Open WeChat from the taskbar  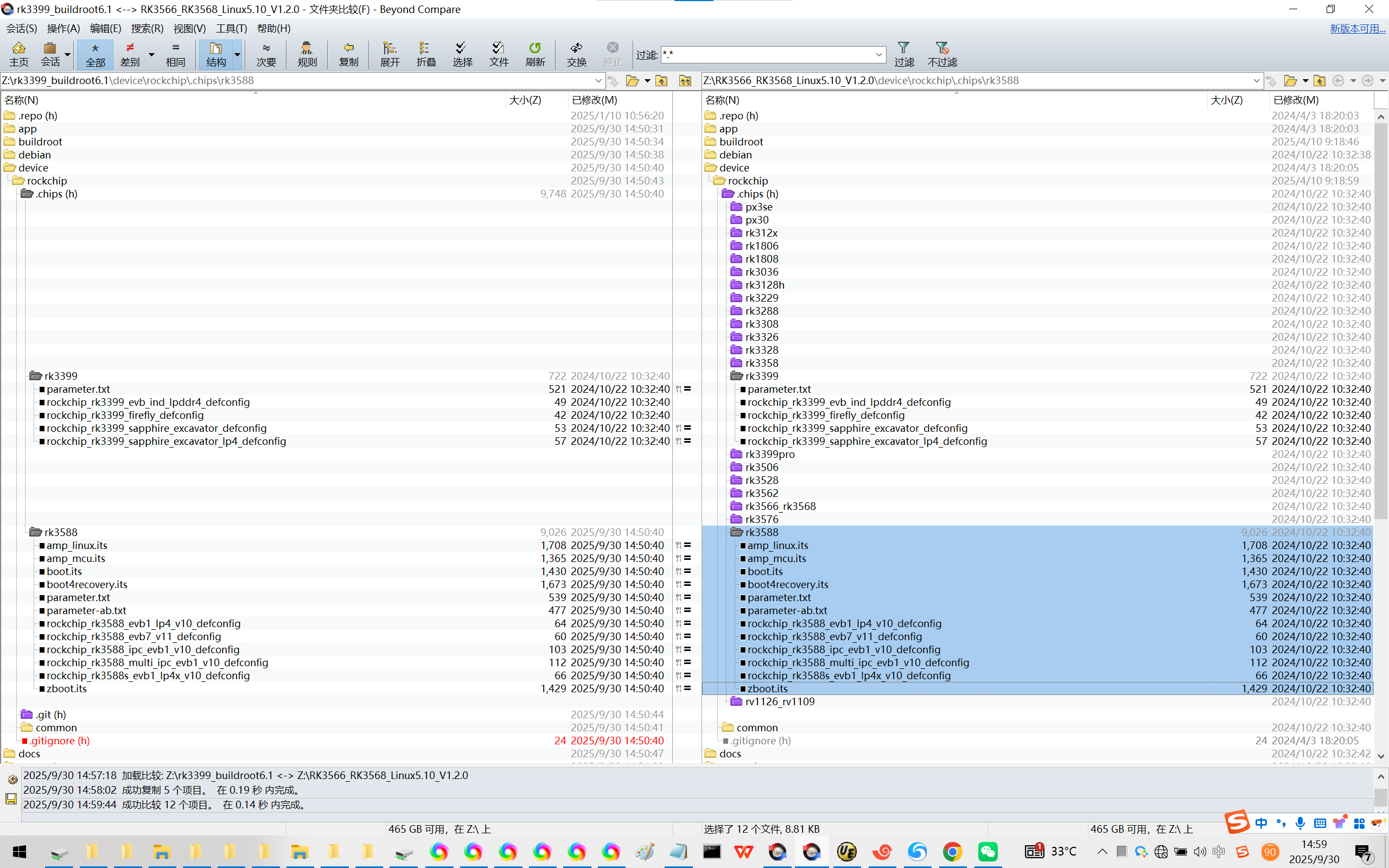coord(987,851)
